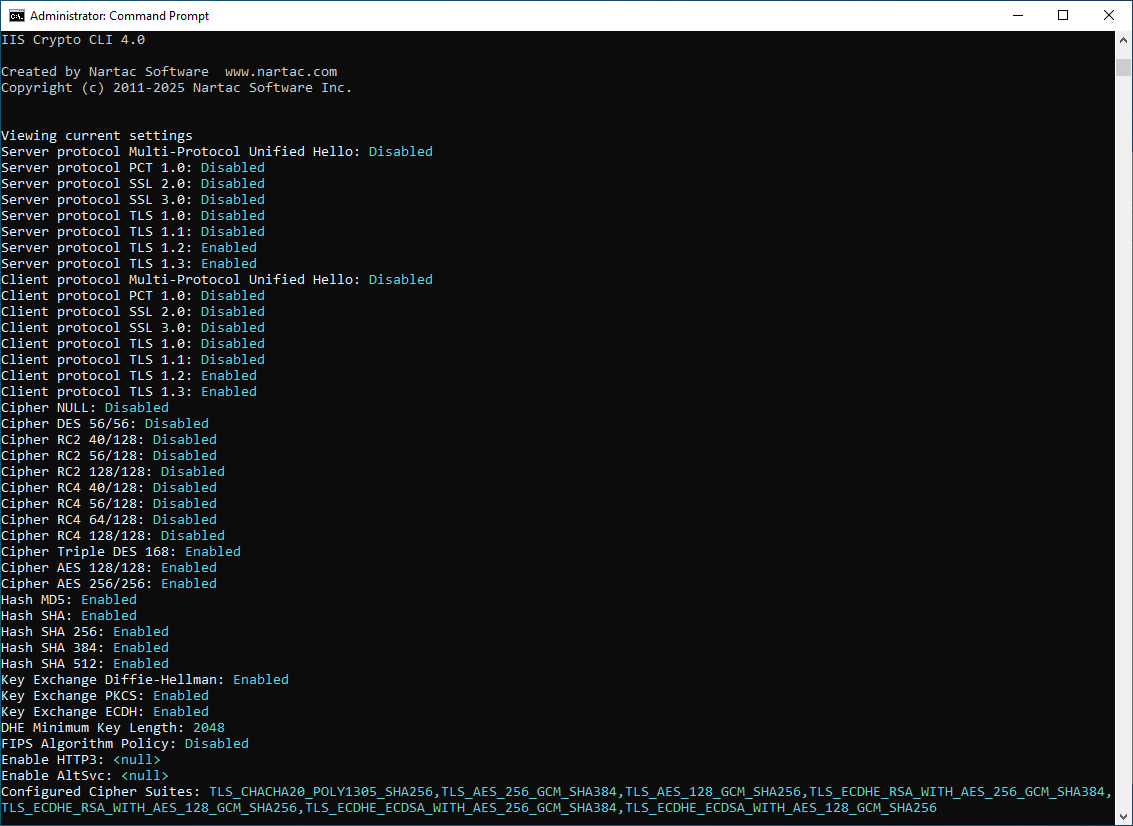
Task: Click the 'Cipher RC4 64/128' line
Action: tap(109, 520)
